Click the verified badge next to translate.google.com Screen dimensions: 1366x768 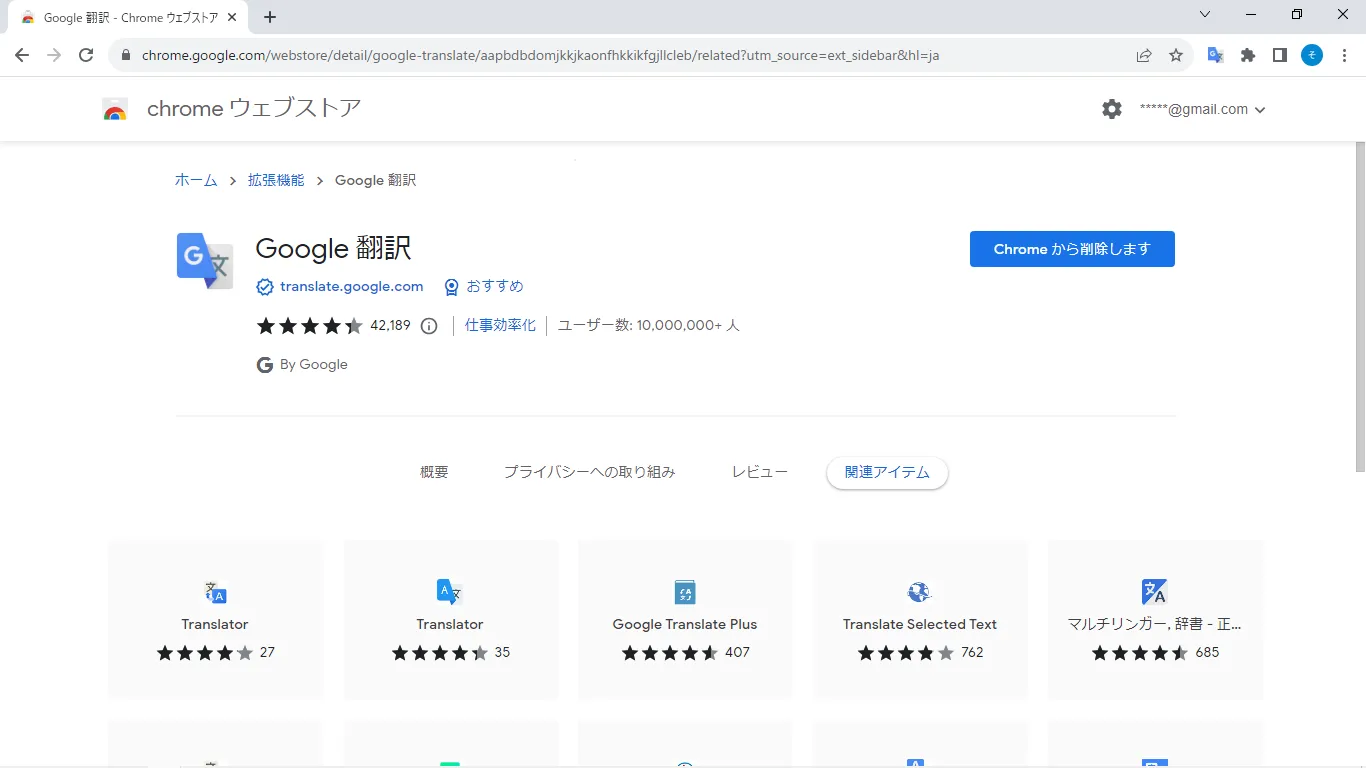point(265,287)
